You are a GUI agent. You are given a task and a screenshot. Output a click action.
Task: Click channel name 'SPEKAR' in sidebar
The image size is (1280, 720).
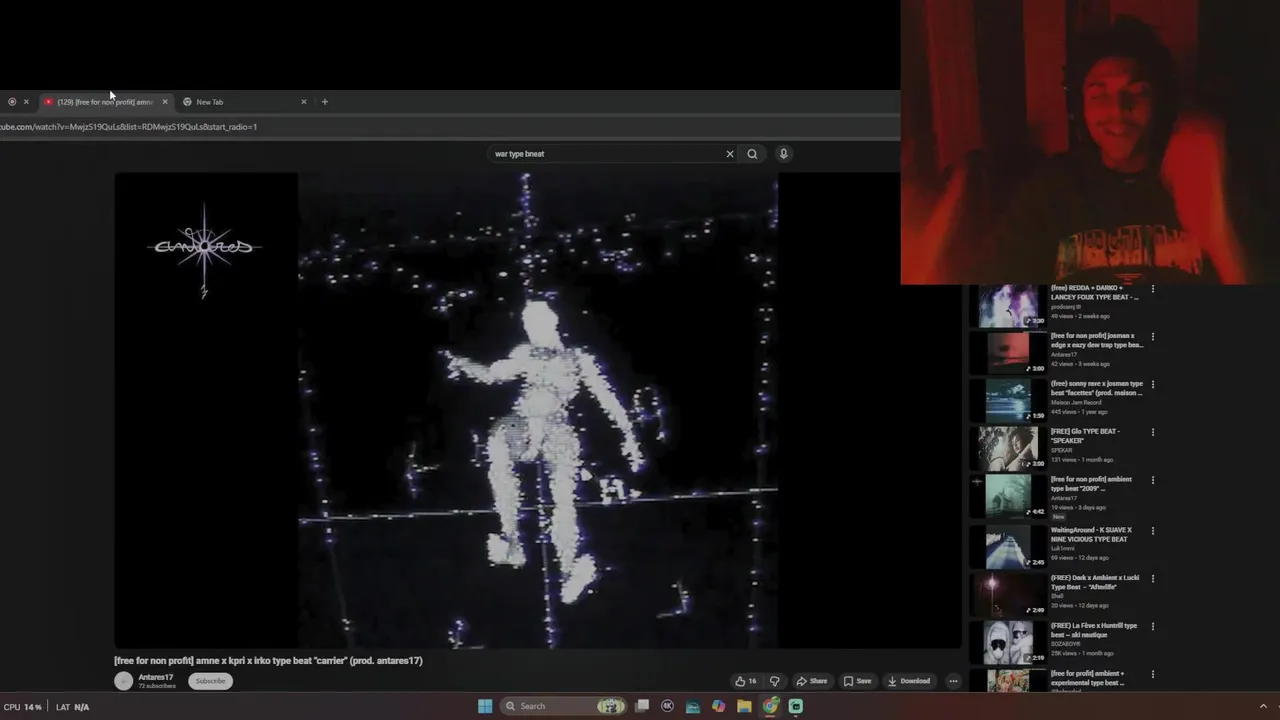(x=1061, y=451)
